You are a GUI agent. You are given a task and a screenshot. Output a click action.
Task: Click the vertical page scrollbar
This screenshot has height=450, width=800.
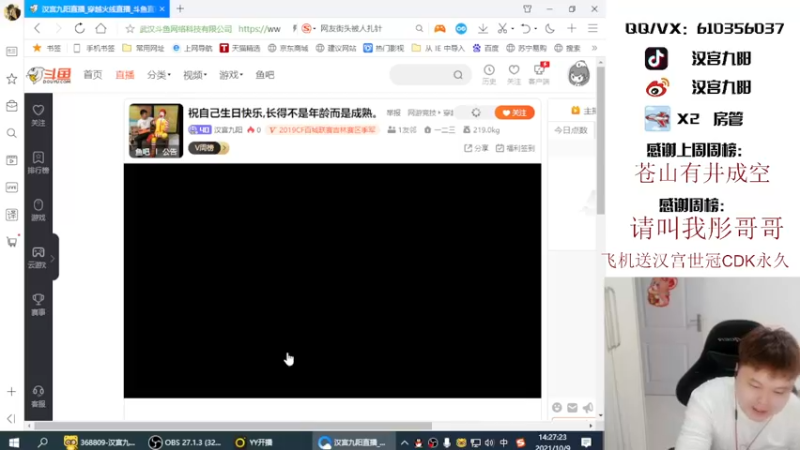(601, 140)
